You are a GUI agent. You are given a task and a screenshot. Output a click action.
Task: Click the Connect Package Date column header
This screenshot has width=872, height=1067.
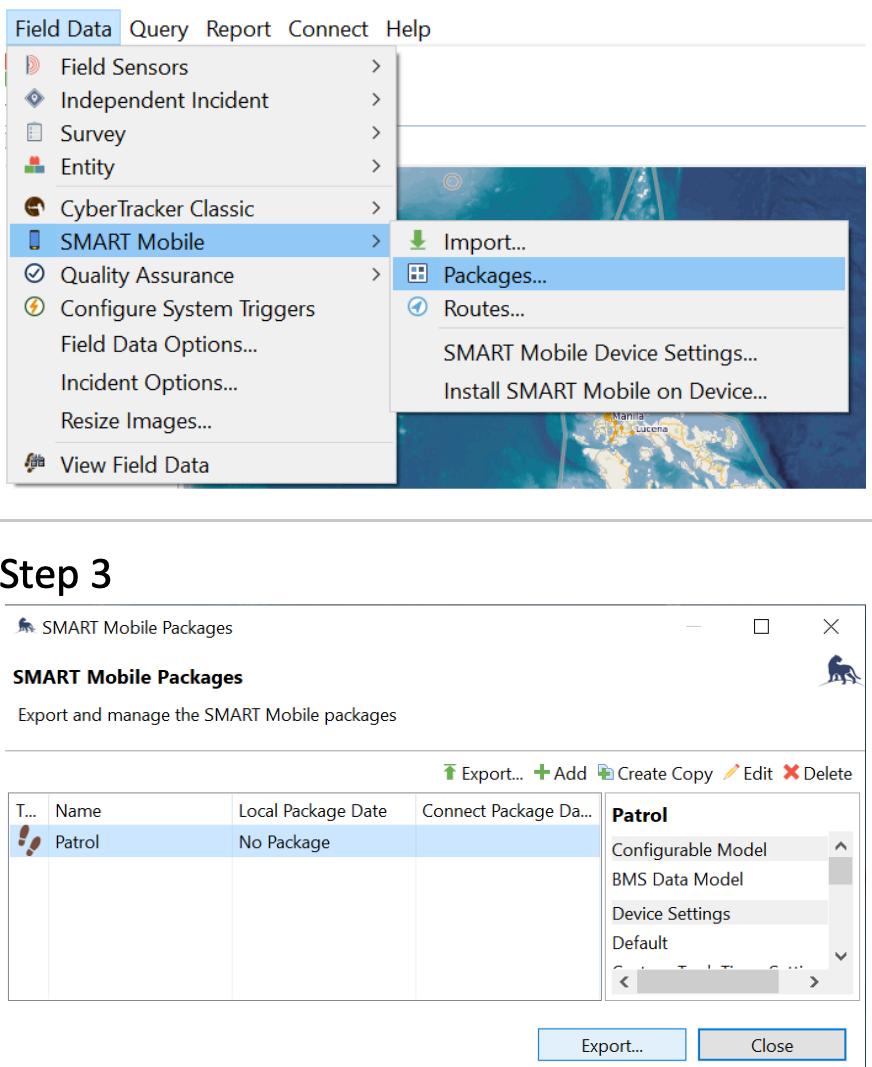click(x=507, y=810)
